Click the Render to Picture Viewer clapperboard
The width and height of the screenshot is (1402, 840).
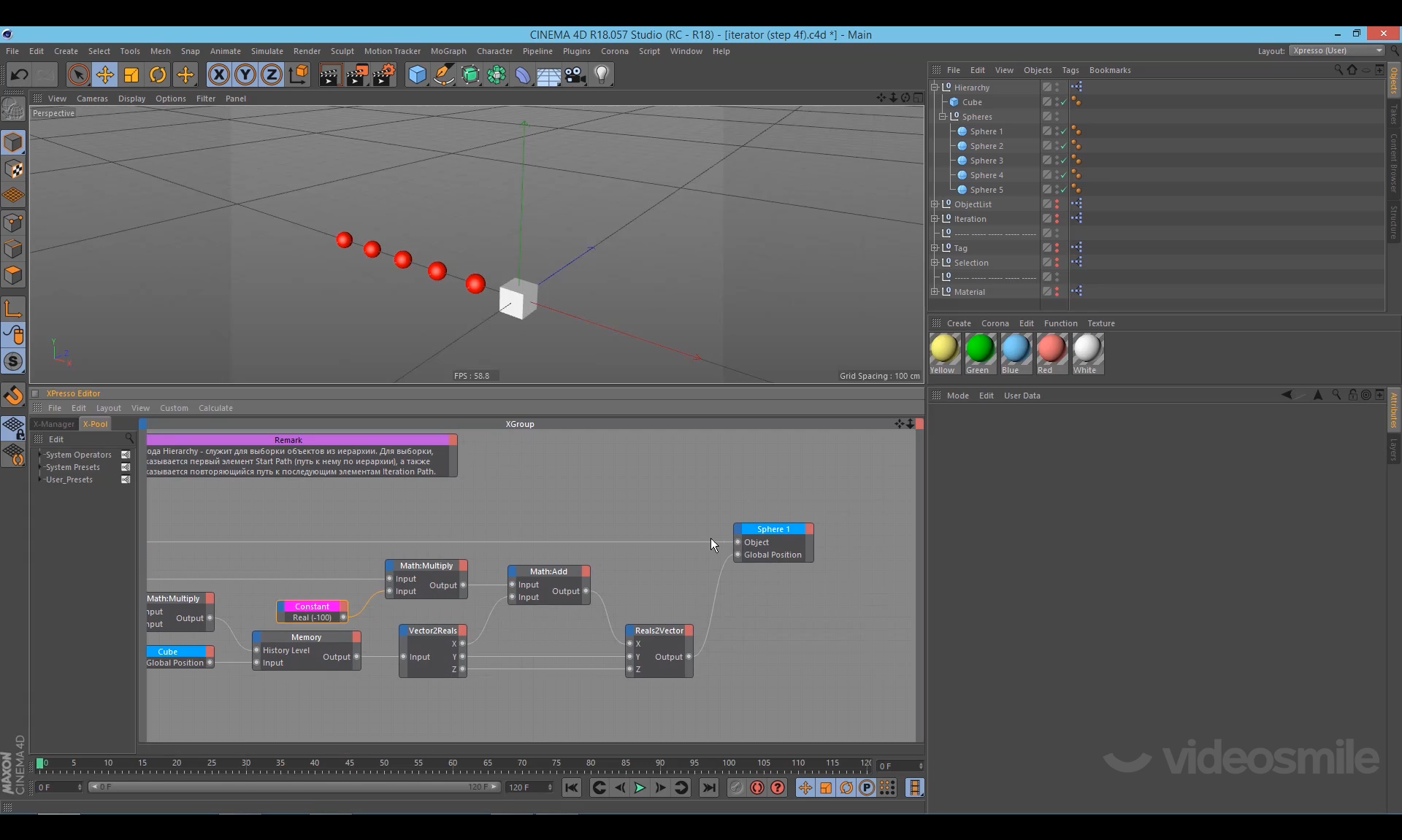coord(357,74)
